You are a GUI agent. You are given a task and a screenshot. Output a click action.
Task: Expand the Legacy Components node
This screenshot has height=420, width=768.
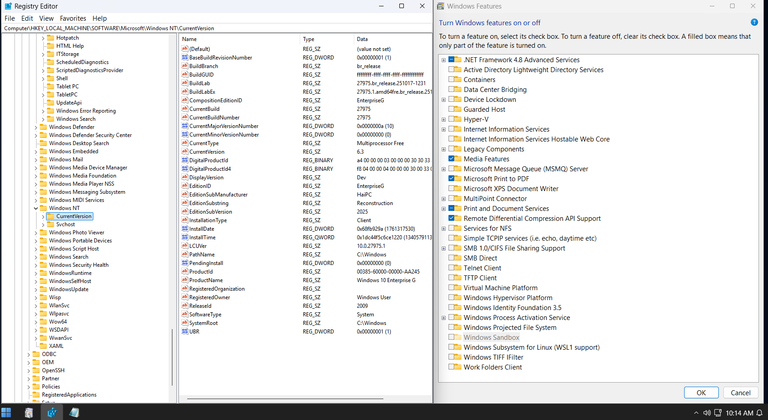[x=444, y=149]
